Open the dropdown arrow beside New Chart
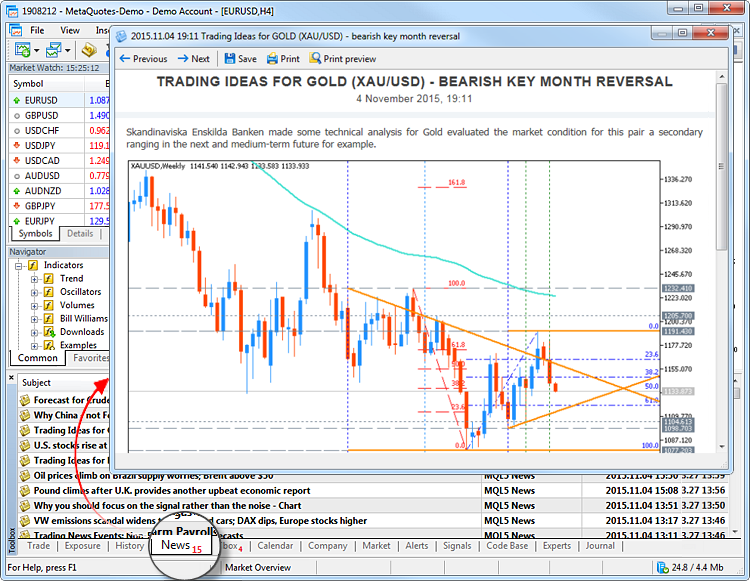Viewport: 750px width, 581px height. pyautogui.click(x=36, y=50)
